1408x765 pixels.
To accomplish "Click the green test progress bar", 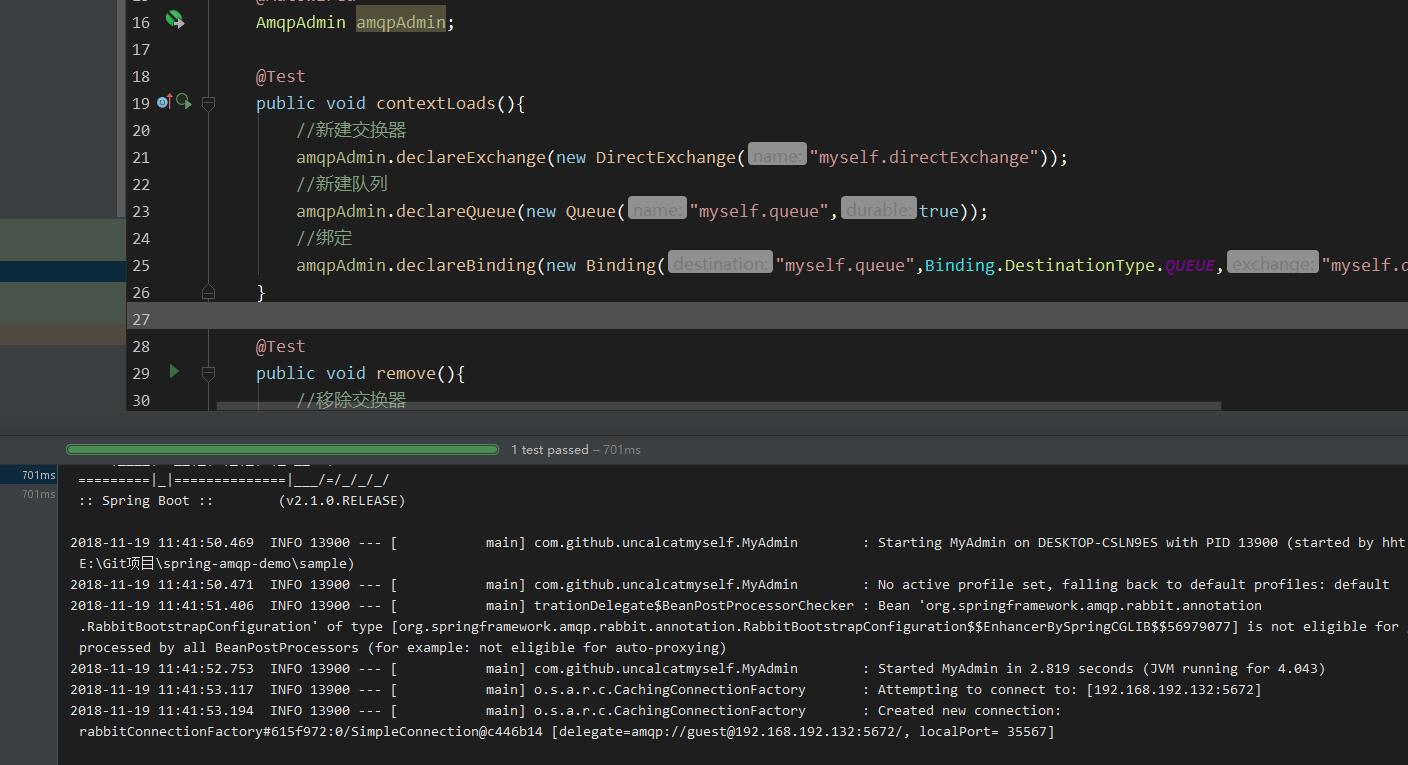I will (x=282, y=450).
